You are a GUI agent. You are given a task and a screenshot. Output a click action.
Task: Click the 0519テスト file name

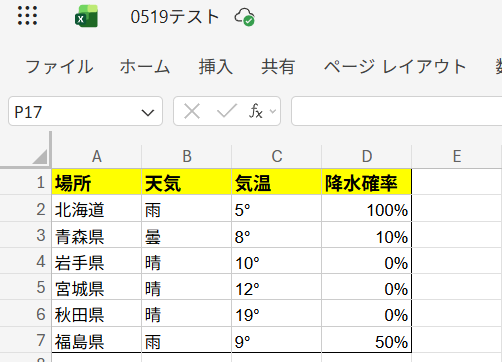174,16
